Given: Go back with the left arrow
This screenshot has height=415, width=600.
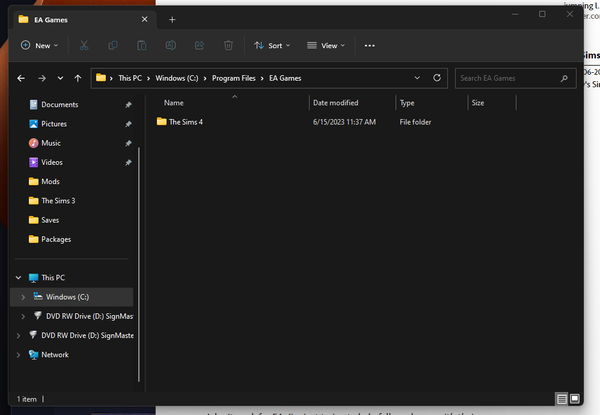Looking at the screenshot, I should (x=21, y=78).
